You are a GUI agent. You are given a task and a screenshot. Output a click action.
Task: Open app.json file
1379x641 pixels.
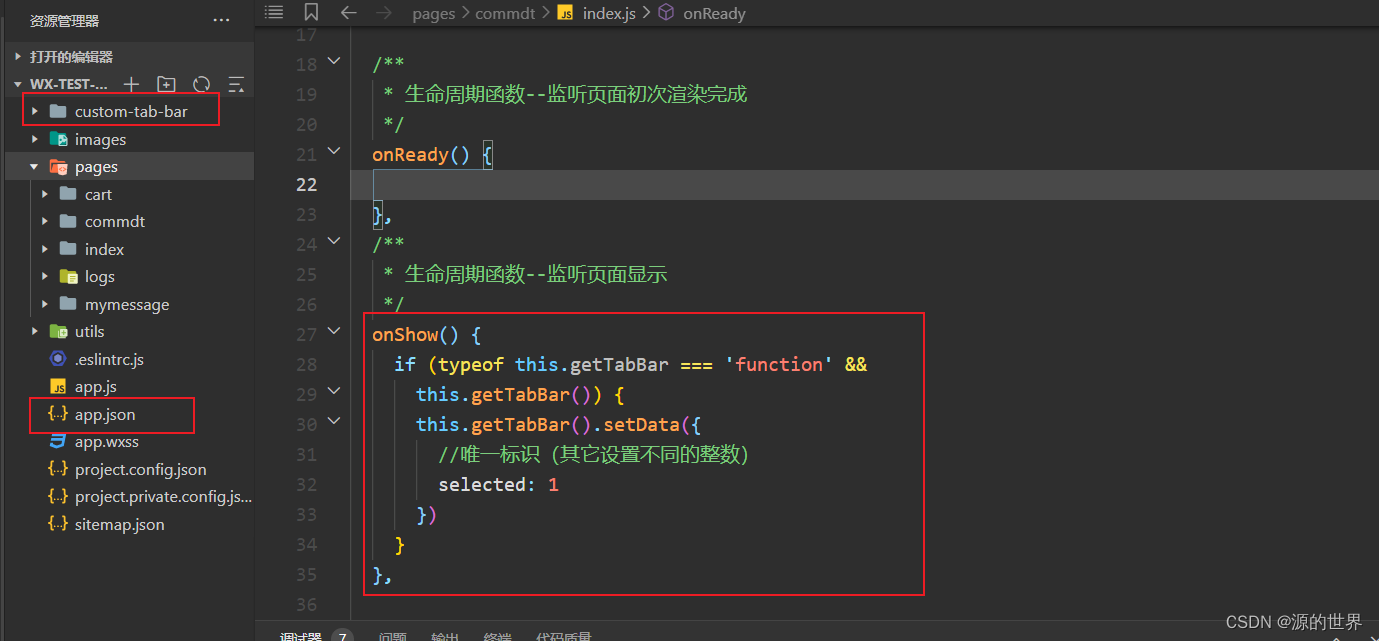point(105,414)
